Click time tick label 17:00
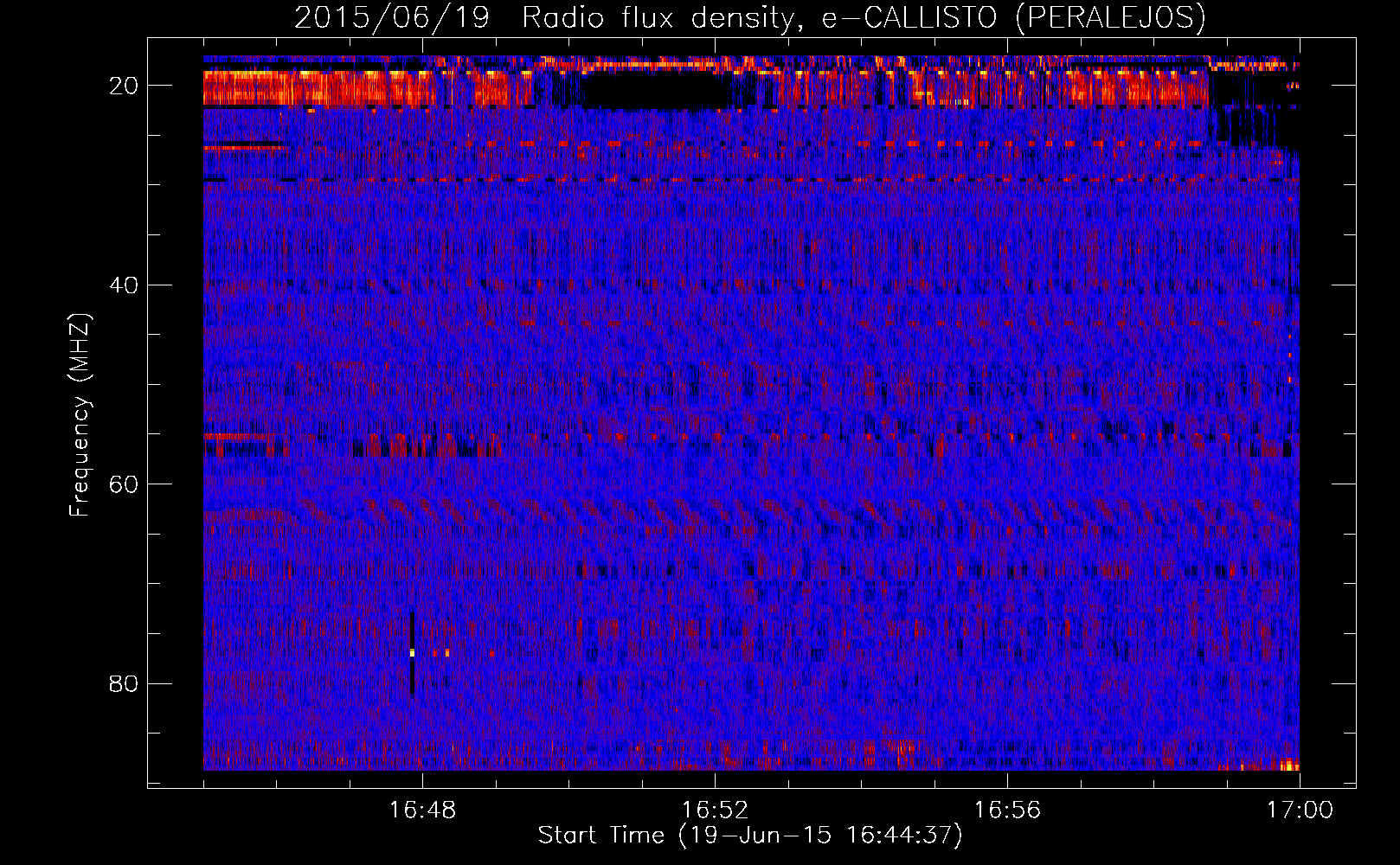Screen dimensions: 1400x865 click(1300, 810)
